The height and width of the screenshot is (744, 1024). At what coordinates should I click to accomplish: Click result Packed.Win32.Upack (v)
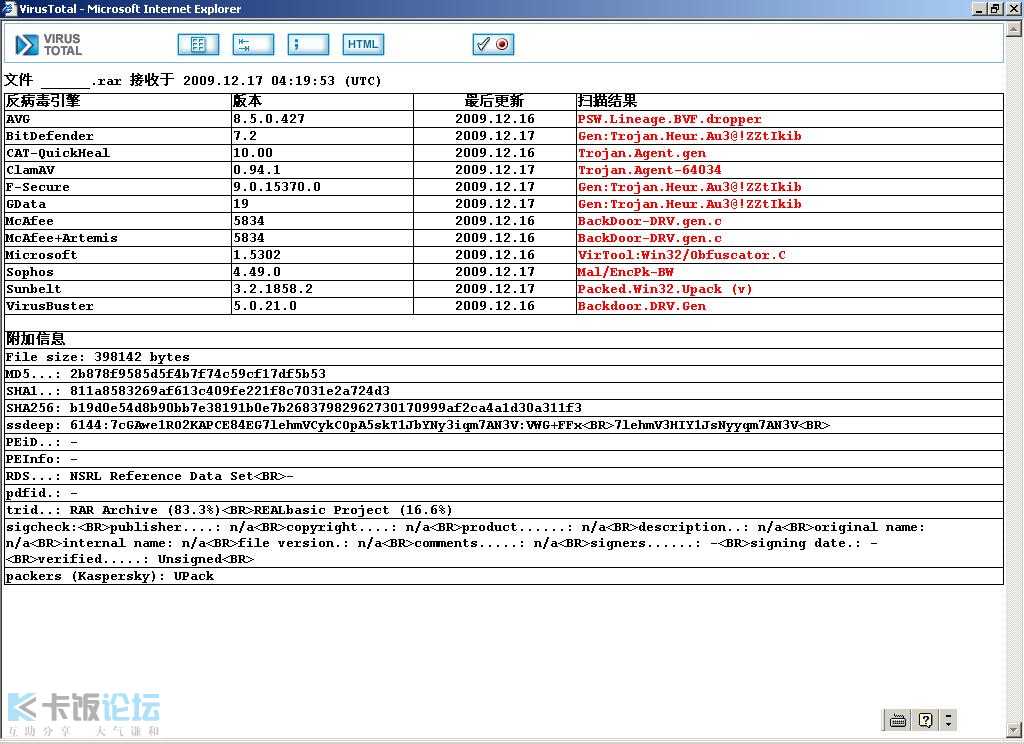665,289
